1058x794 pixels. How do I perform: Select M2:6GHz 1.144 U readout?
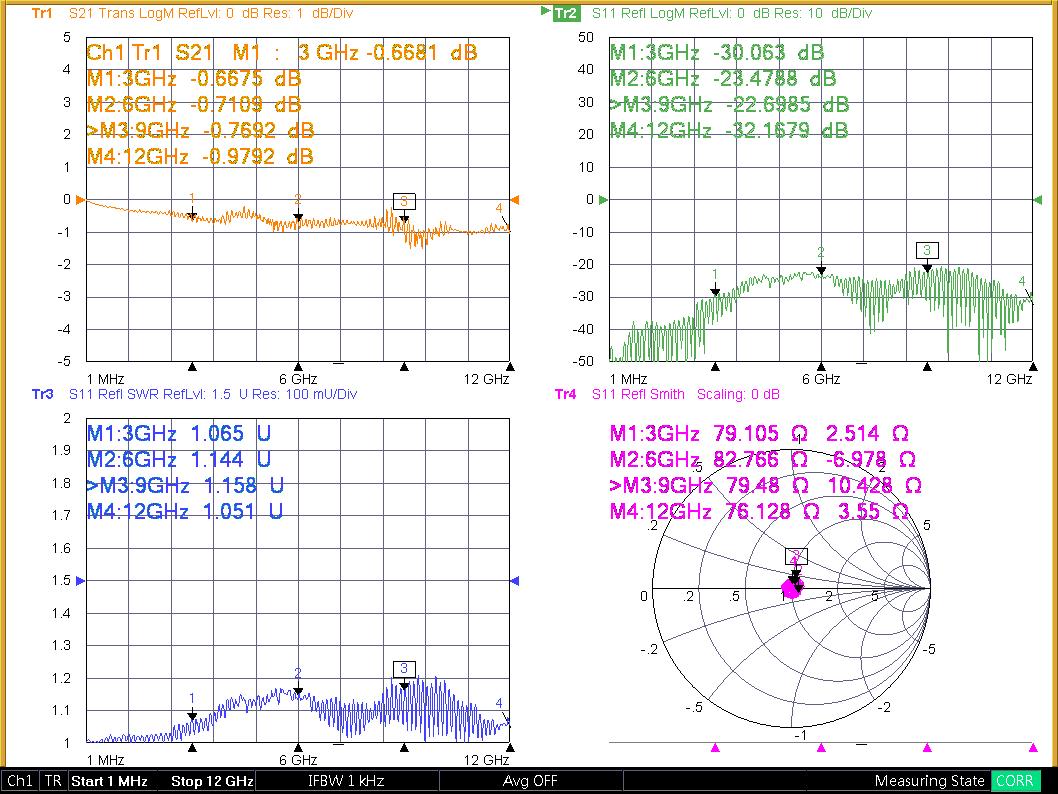pyautogui.click(x=179, y=459)
